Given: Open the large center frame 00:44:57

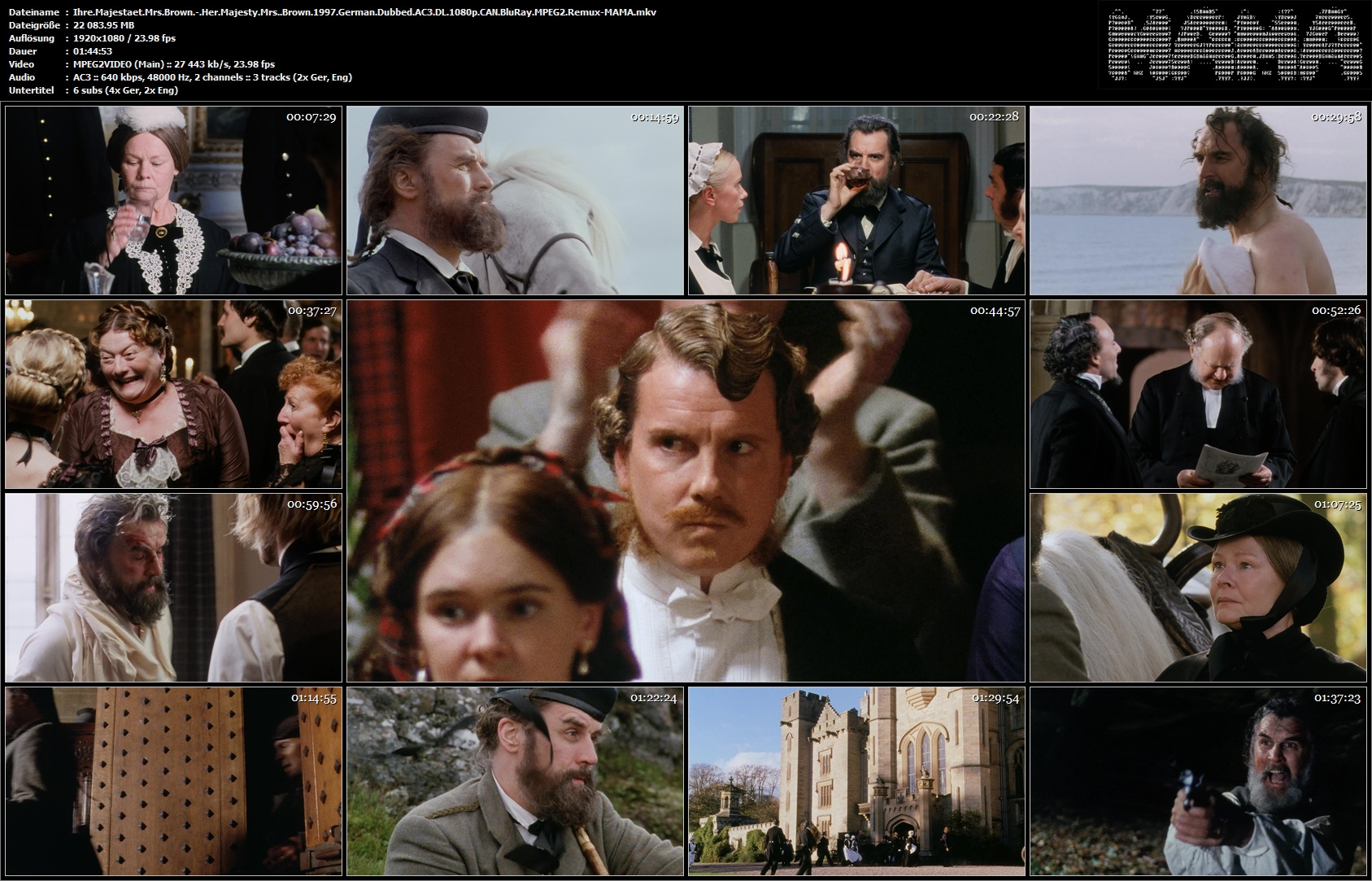Looking at the screenshot, I should [686, 491].
